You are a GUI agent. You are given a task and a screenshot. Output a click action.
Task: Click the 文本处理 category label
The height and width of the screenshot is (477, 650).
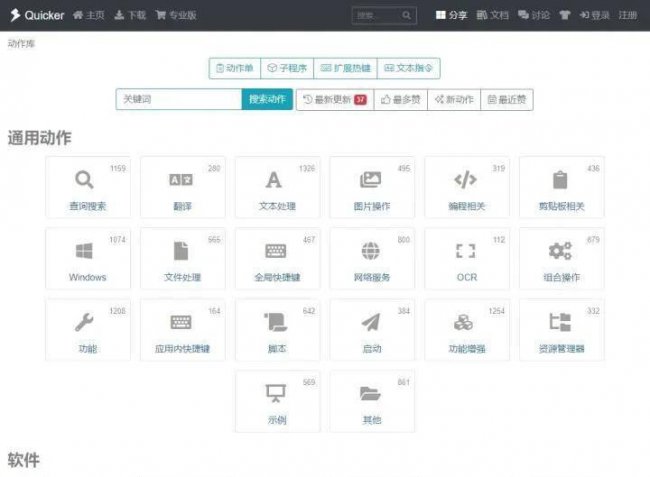pyautogui.click(x=277, y=206)
